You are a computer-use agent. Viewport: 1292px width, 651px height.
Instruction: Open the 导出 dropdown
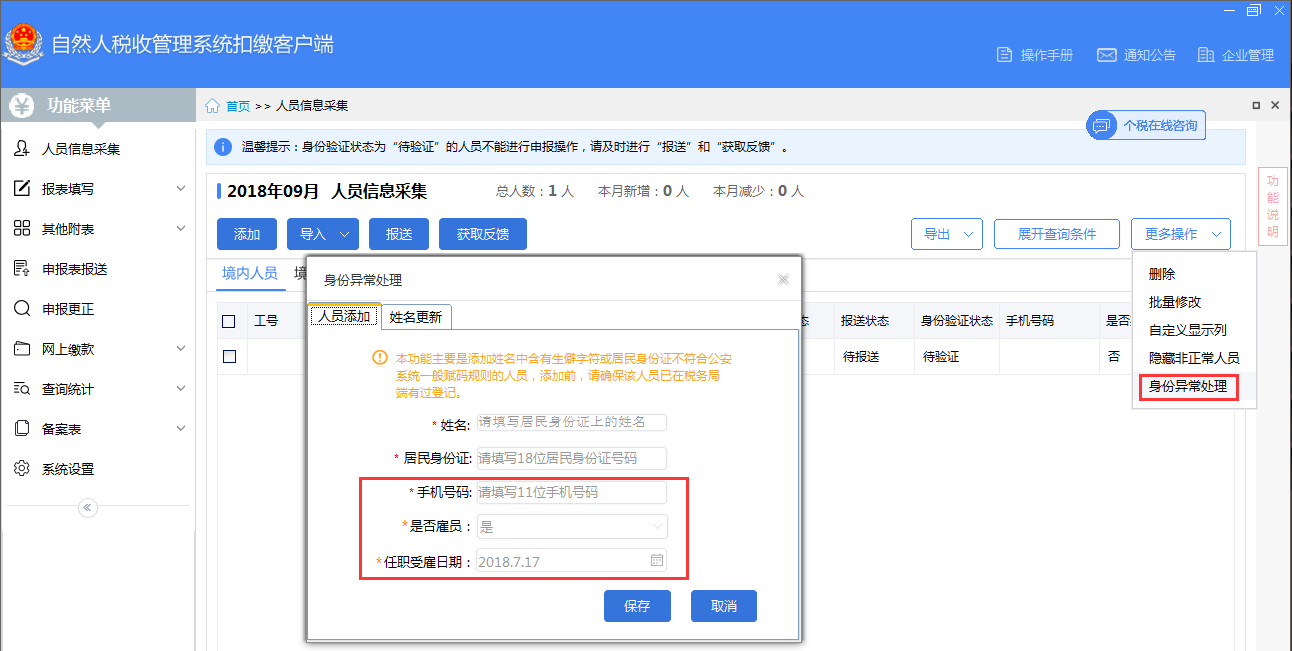tap(947, 234)
